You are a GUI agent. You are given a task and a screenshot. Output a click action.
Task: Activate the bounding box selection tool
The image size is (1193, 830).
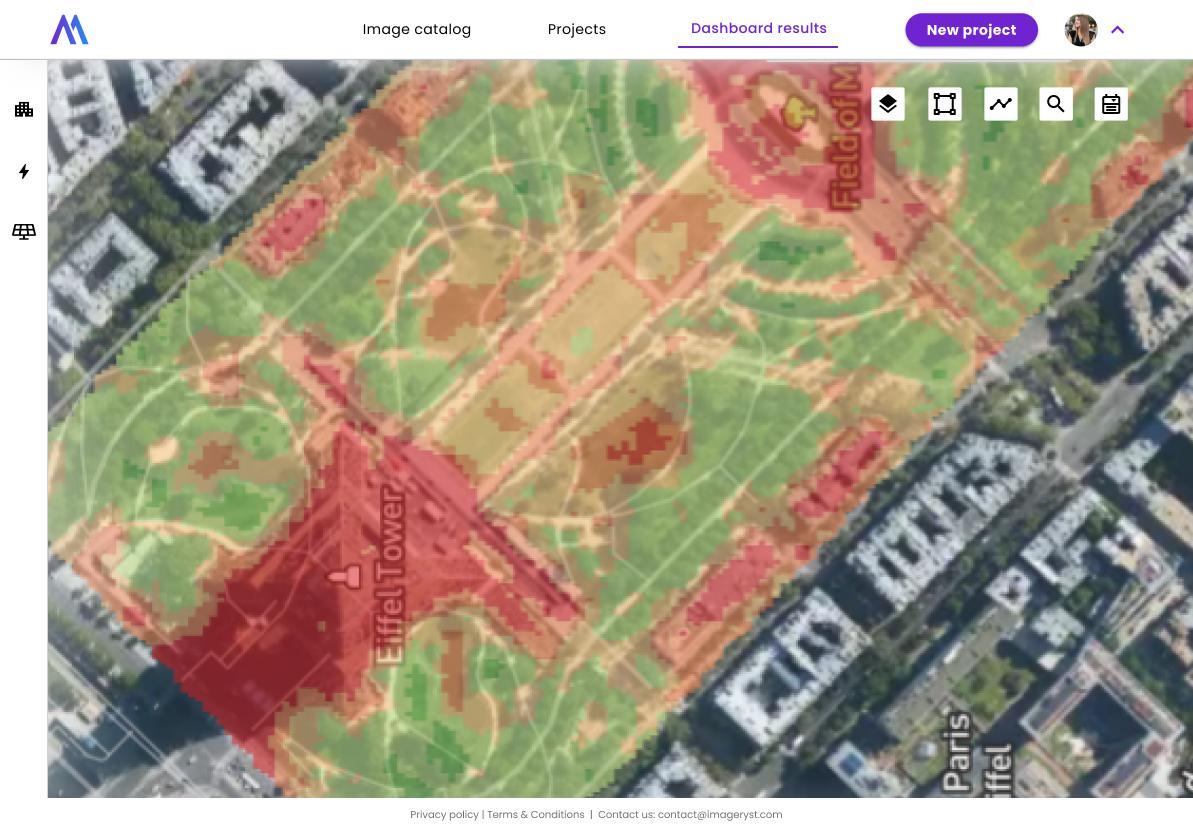click(x=944, y=104)
